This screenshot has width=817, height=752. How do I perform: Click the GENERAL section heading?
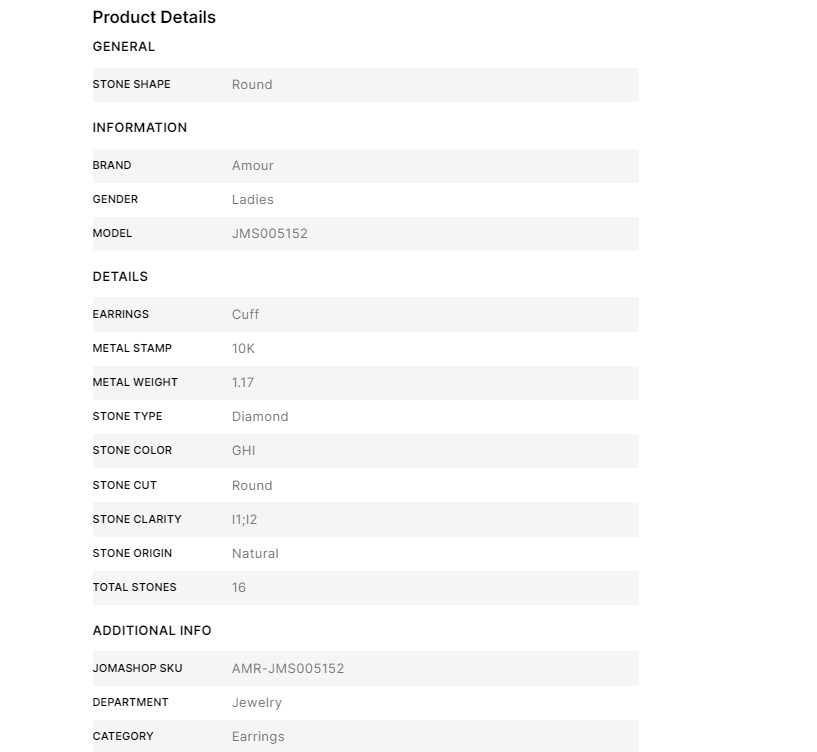coord(123,47)
